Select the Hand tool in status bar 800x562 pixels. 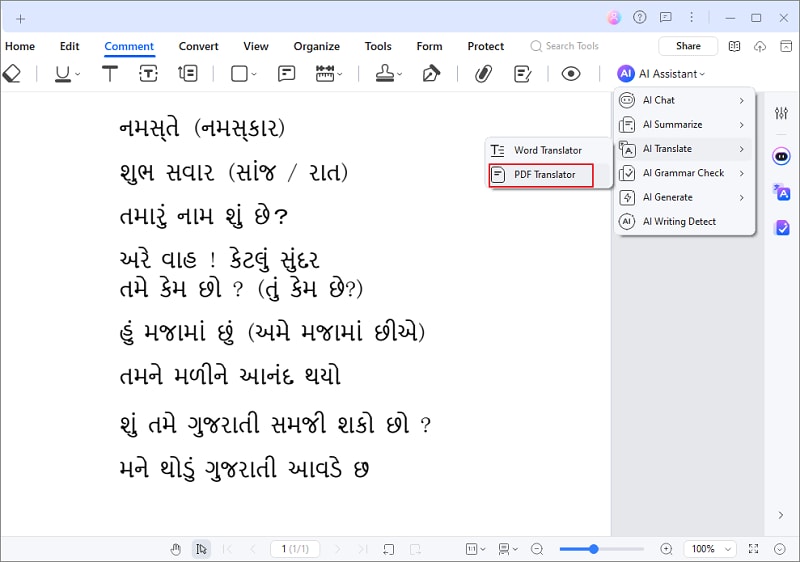[x=176, y=549]
